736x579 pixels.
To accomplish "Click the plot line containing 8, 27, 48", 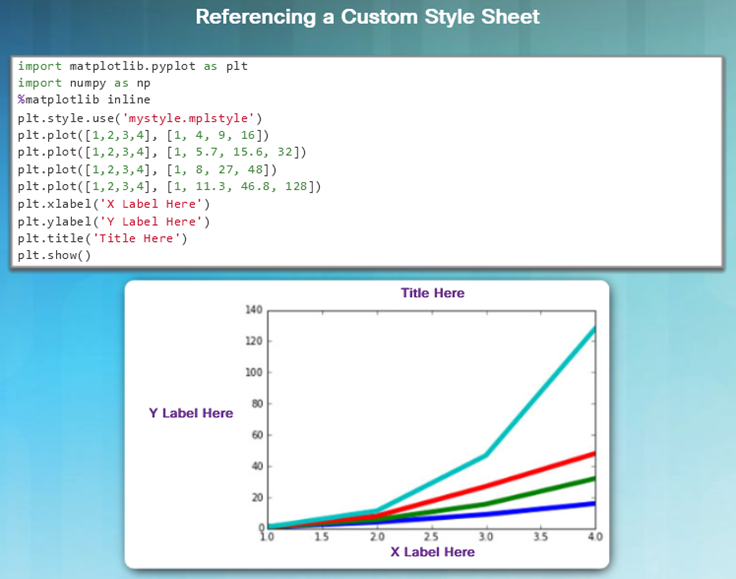I will (x=147, y=169).
